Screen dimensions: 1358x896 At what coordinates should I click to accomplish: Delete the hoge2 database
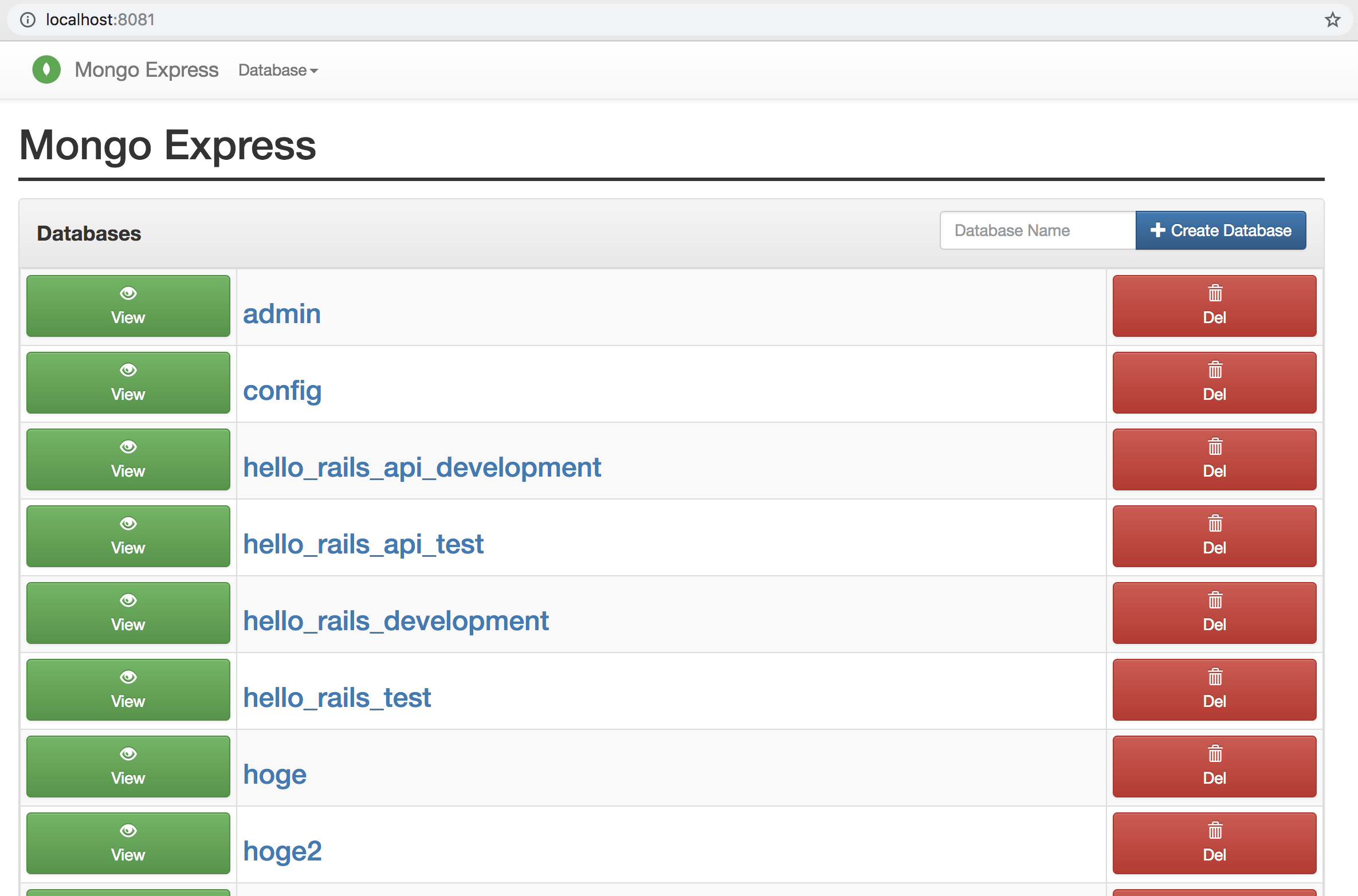pos(1214,843)
